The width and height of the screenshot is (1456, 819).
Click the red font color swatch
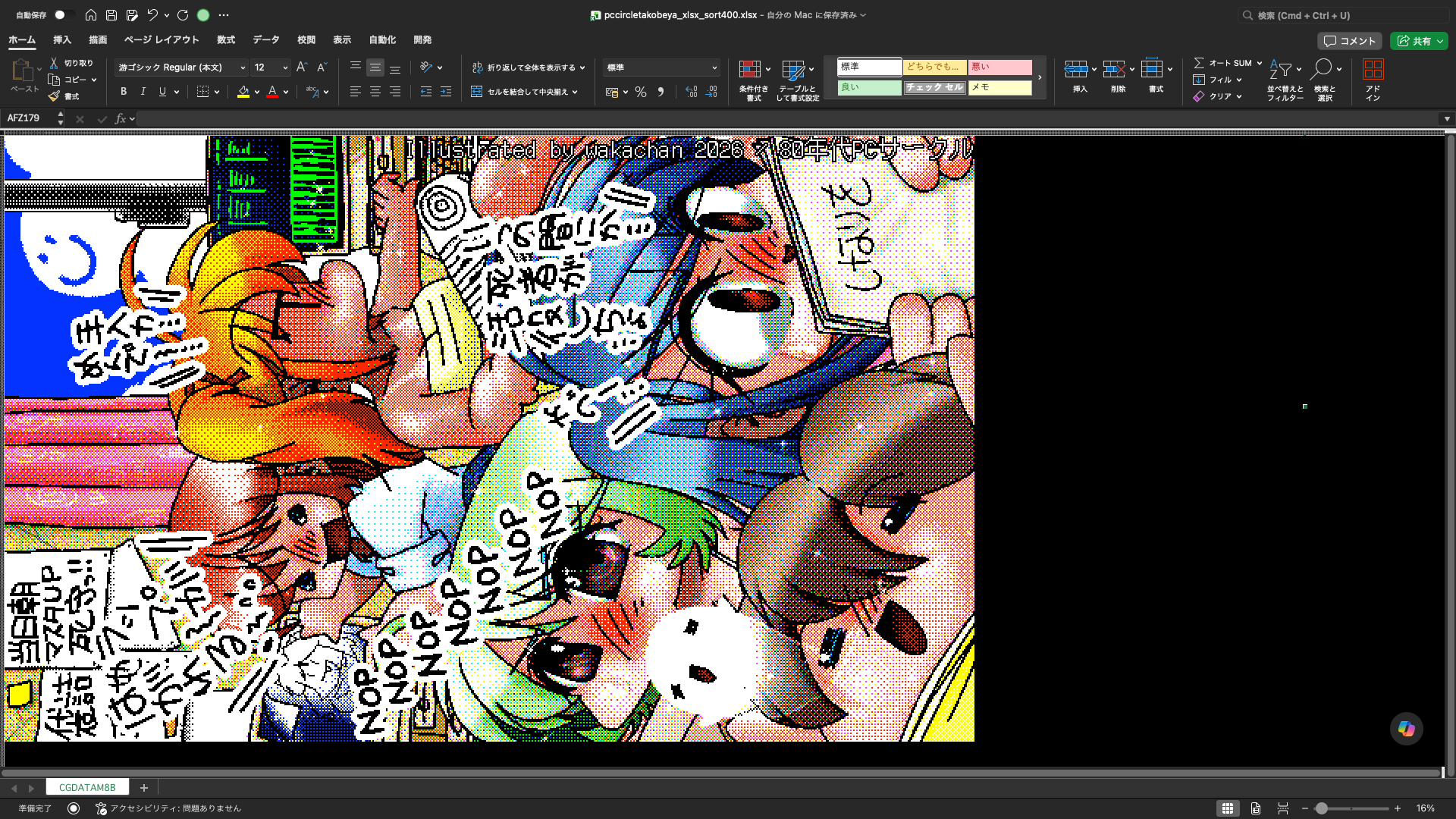click(x=272, y=92)
